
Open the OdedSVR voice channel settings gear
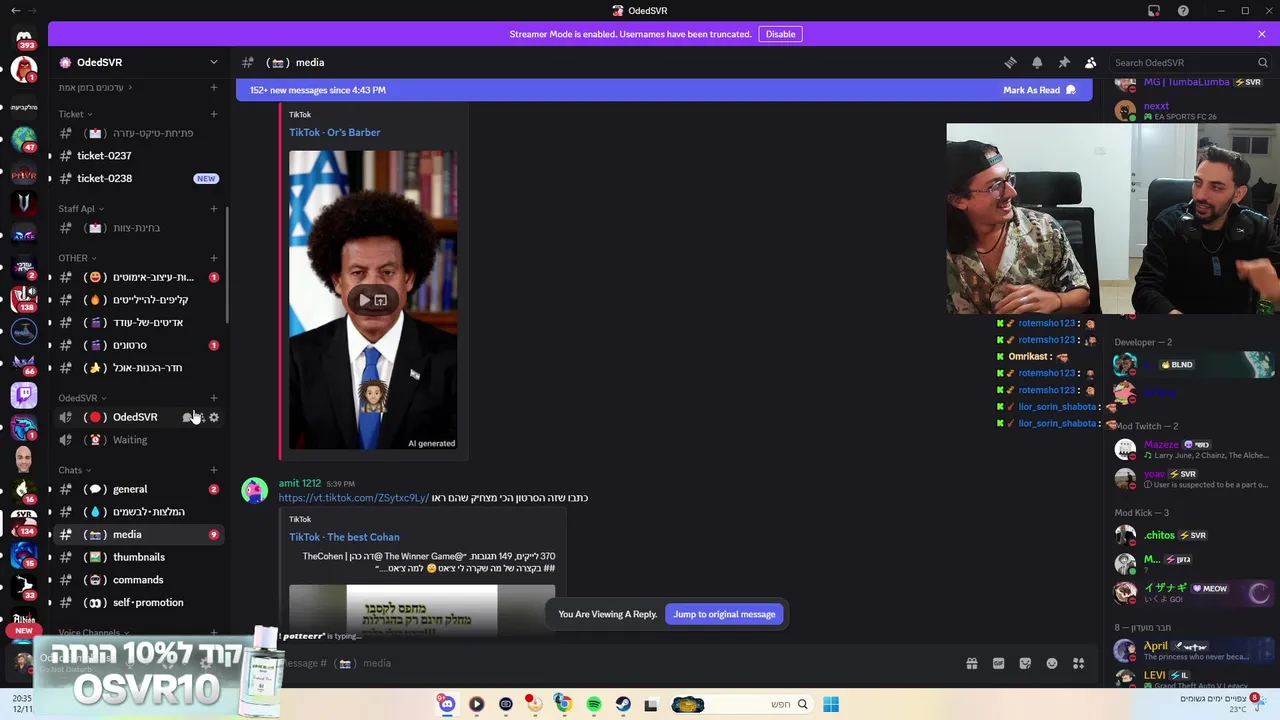coord(214,417)
